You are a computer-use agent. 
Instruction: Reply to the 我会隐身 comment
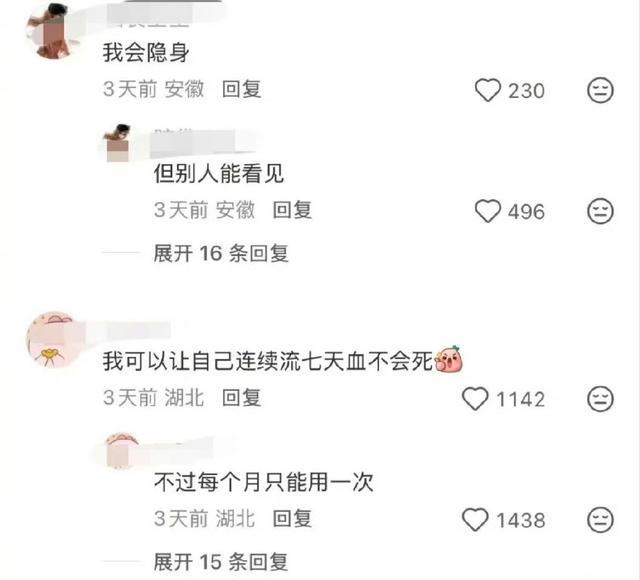pyautogui.click(x=242, y=89)
